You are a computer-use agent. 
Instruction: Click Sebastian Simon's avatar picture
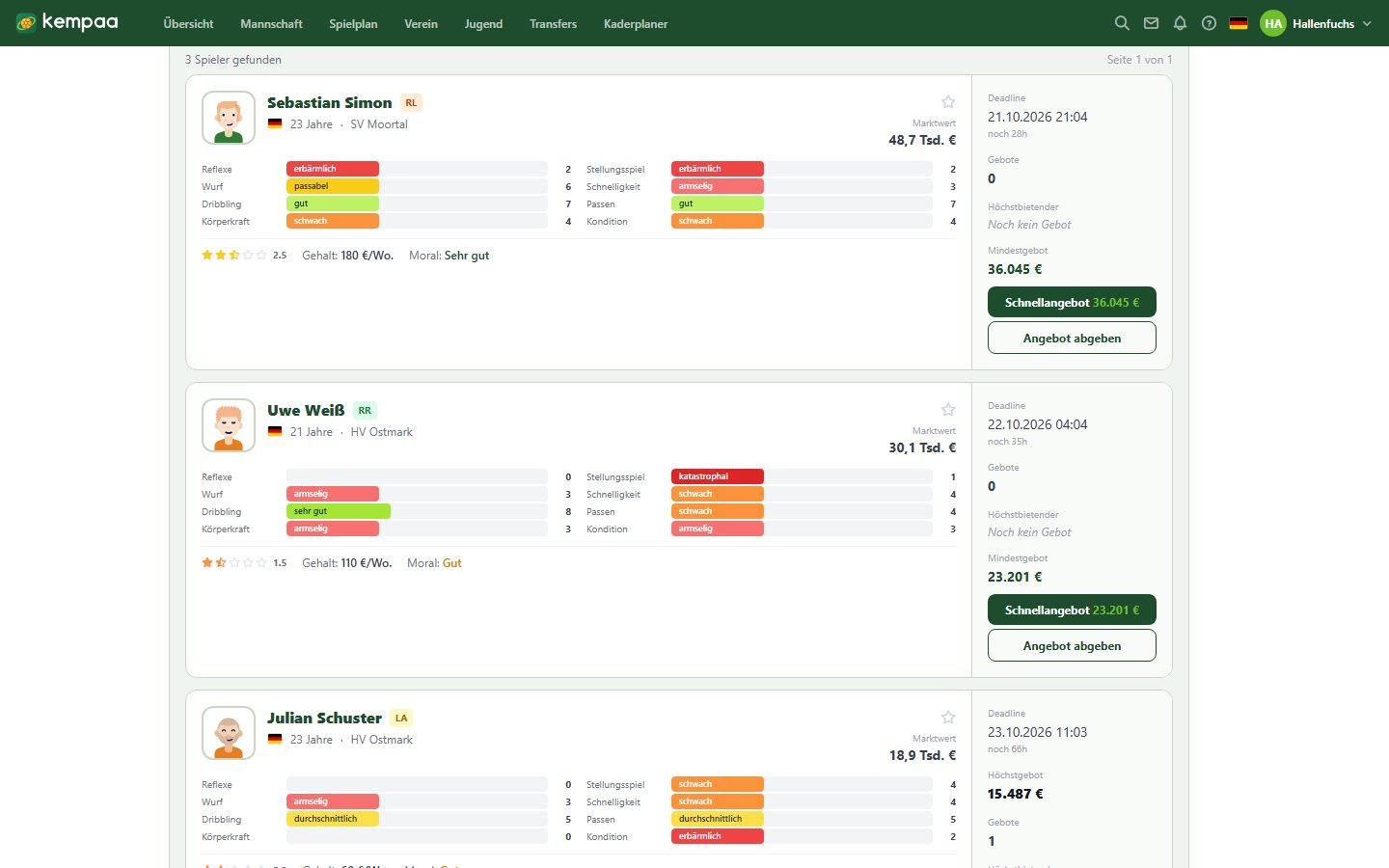coord(229,118)
